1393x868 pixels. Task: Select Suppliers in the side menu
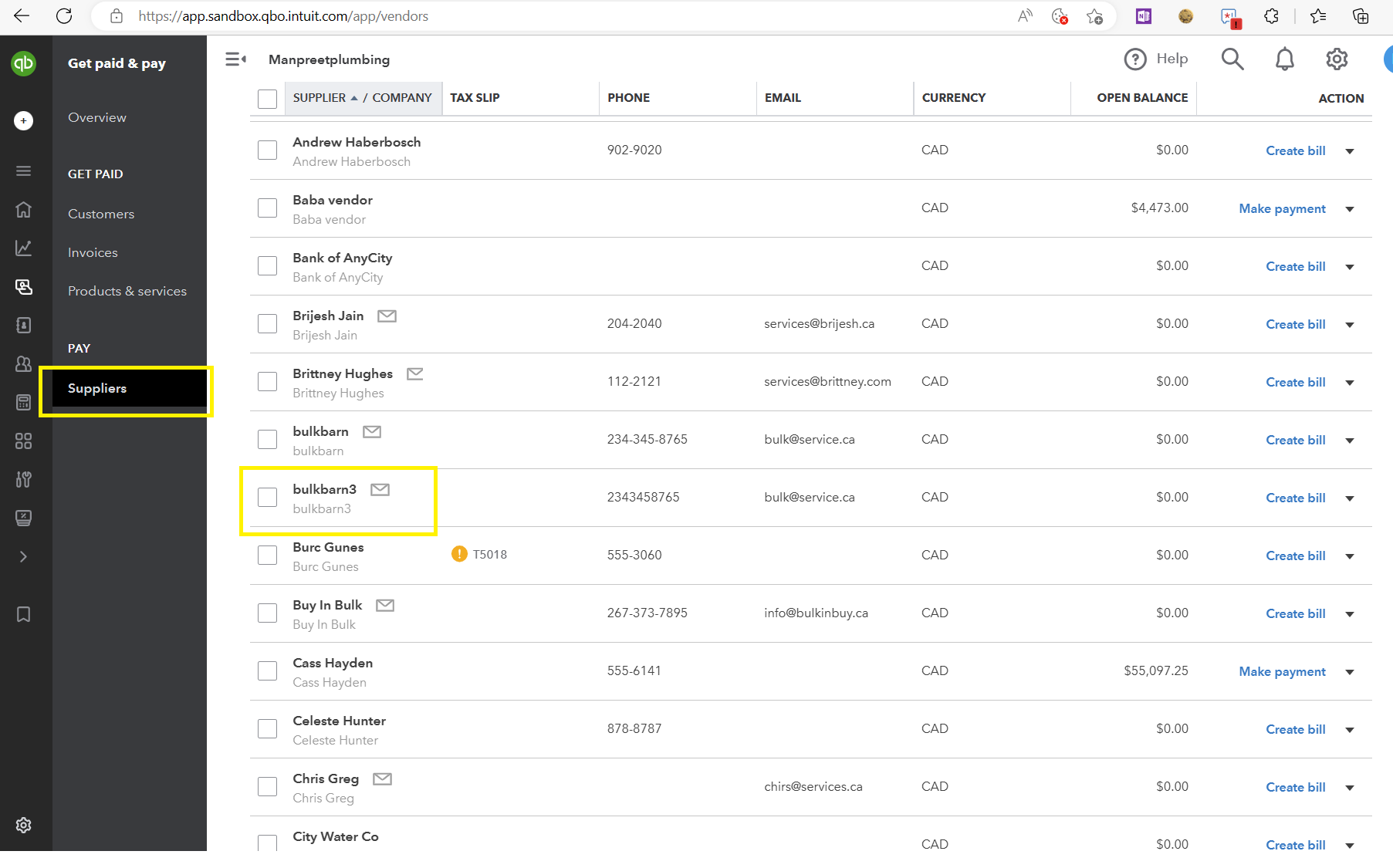point(129,388)
